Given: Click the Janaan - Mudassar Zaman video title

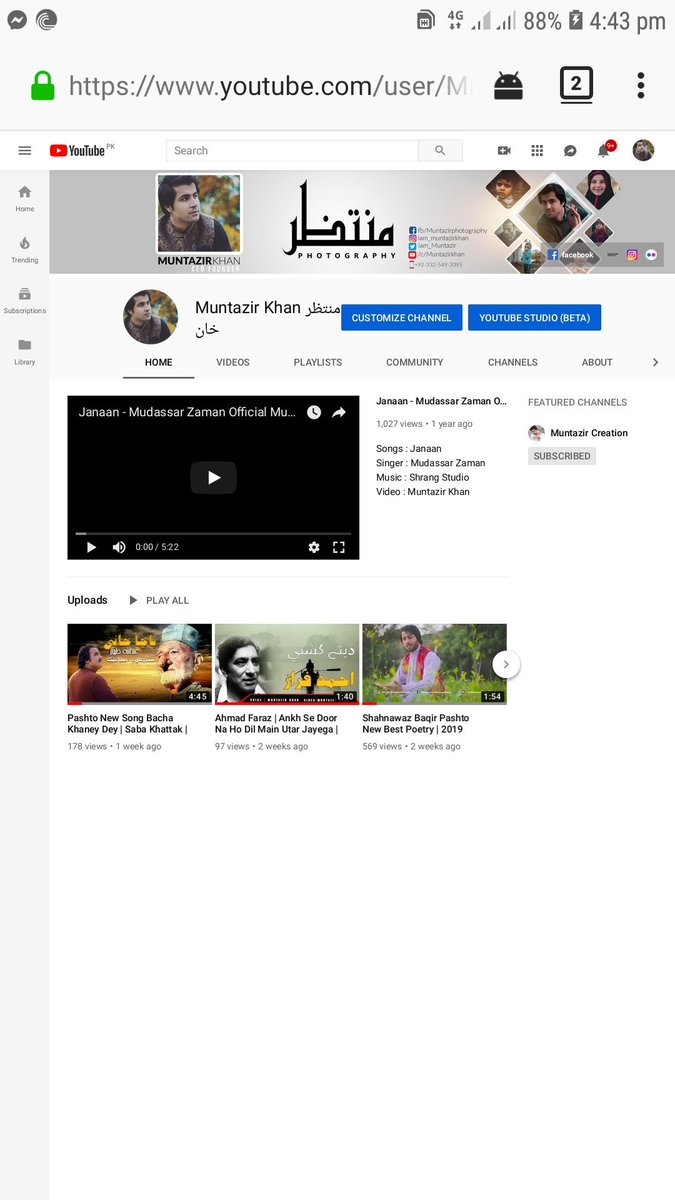Looking at the screenshot, I should (441, 401).
